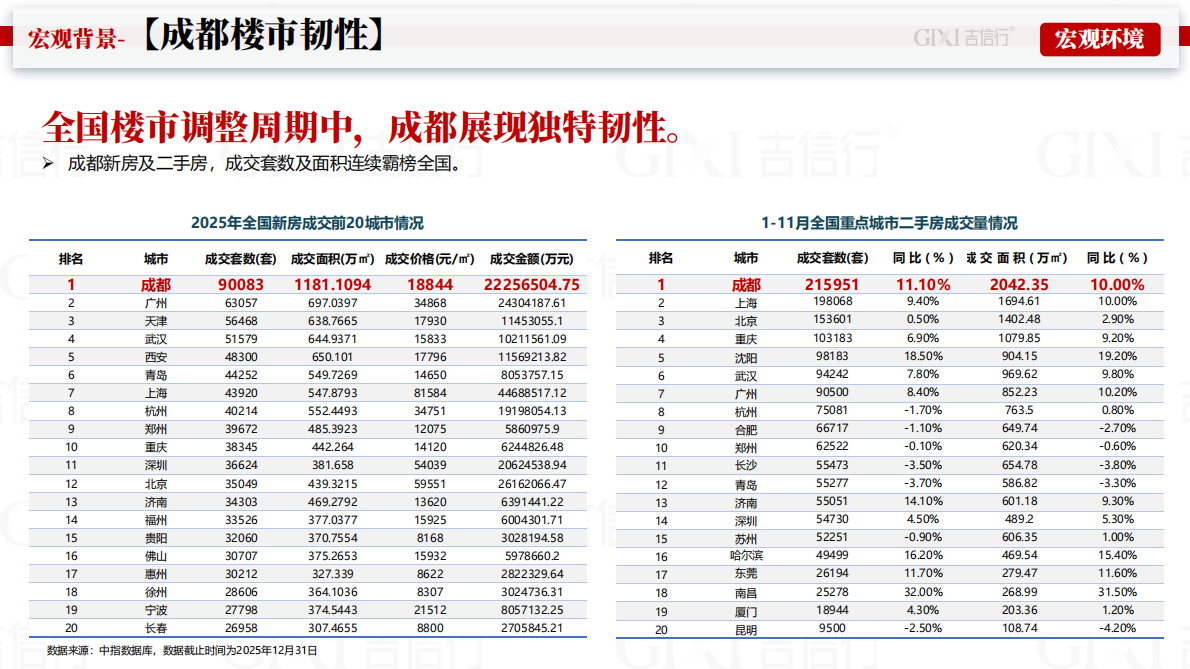Click the arrow bullet before 成都新房及二手房 text
This screenshot has height=669, width=1190.
click(x=47, y=163)
